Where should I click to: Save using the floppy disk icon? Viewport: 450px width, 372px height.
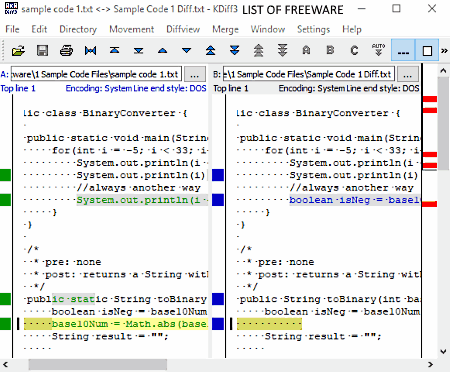(42, 51)
